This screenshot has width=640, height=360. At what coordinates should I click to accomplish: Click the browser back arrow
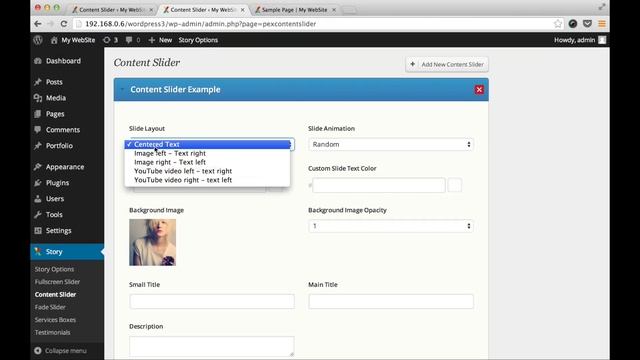[38, 24]
